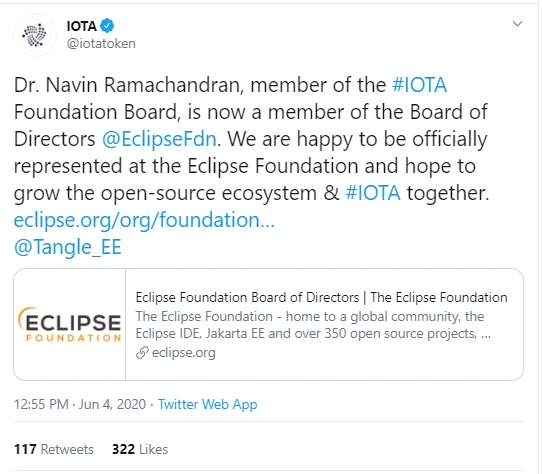View the 117 Retweets list
This screenshot has height=474, width=542.
[x=54, y=449]
